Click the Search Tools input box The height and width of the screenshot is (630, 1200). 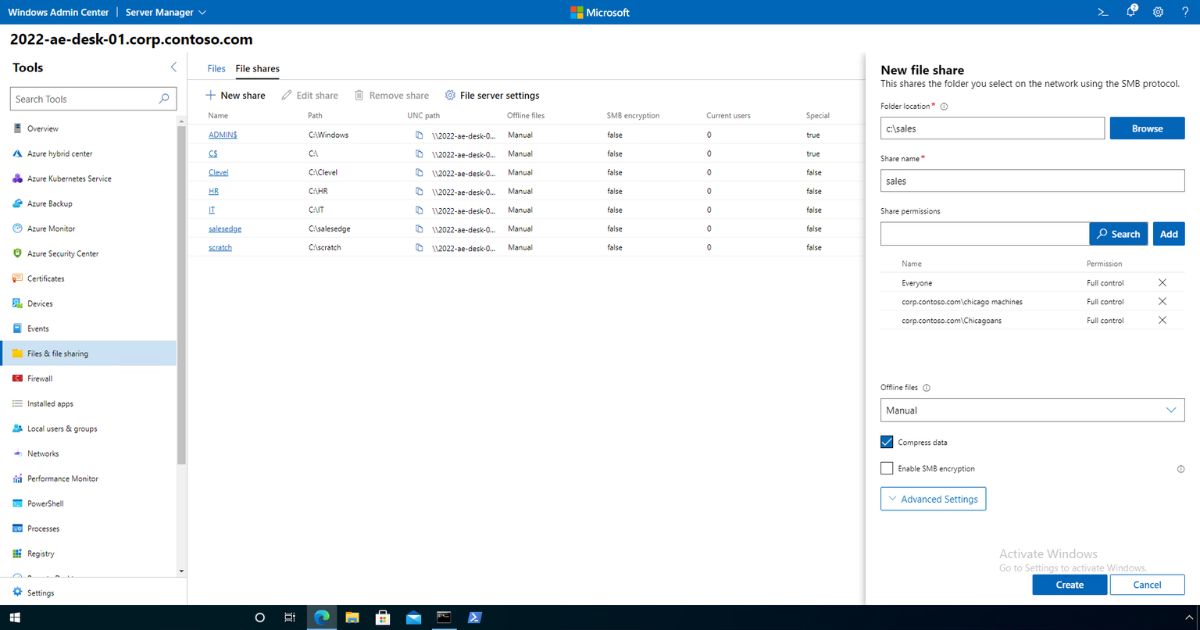tap(93, 99)
